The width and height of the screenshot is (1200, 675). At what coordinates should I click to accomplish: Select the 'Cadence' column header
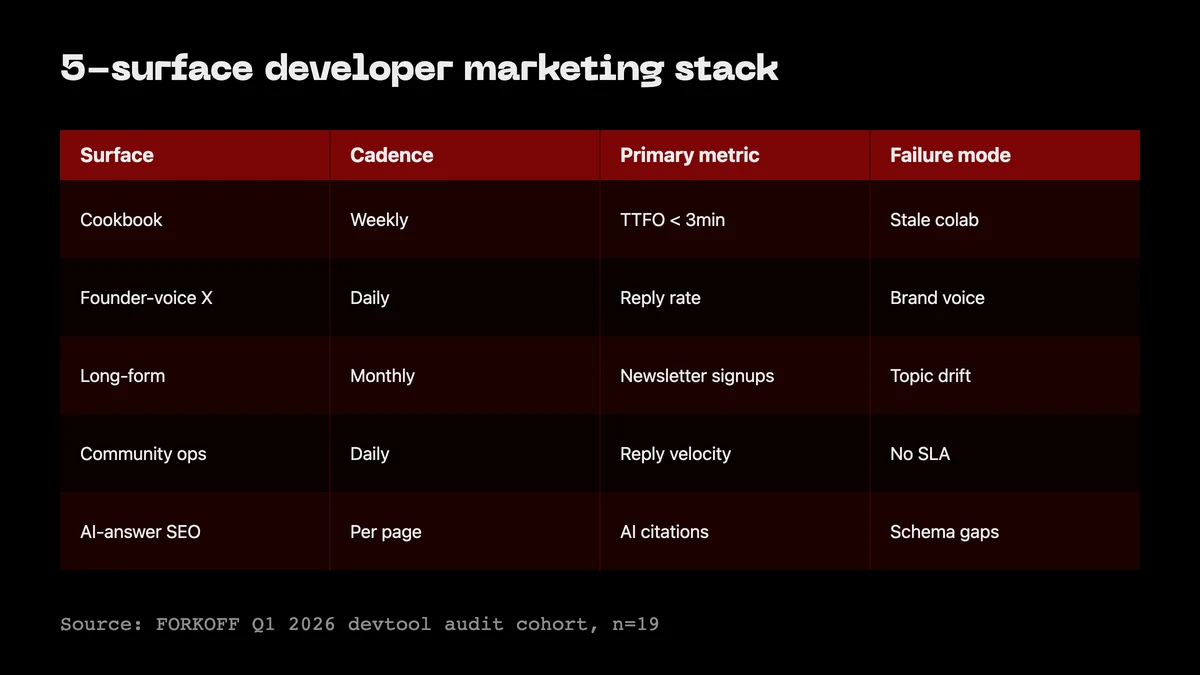(x=465, y=155)
